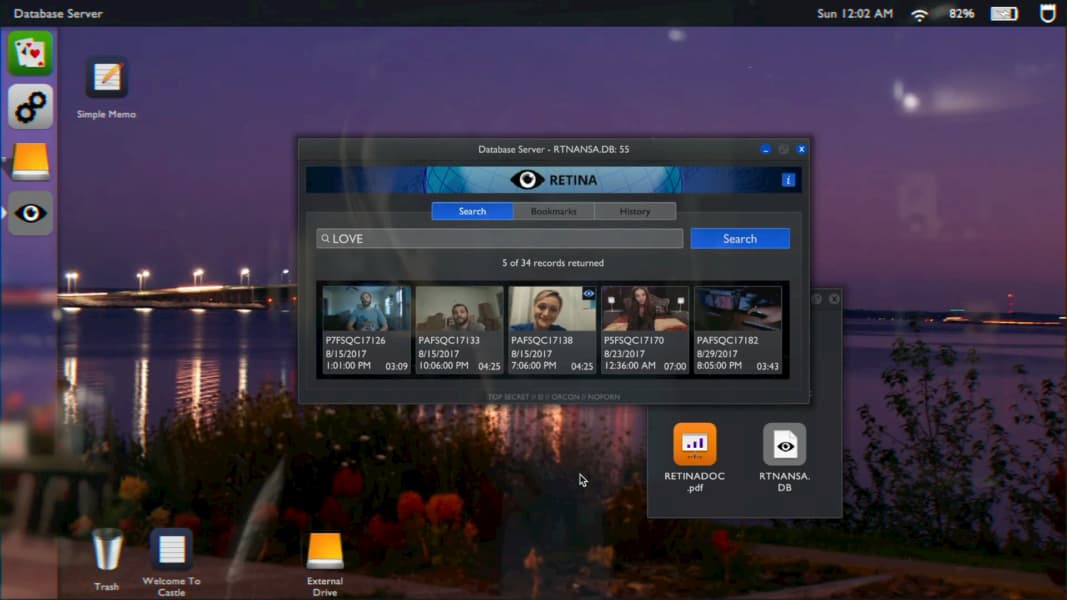1067x600 pixels.
Task: Open the orange drive dock icon
Action: 31,161
